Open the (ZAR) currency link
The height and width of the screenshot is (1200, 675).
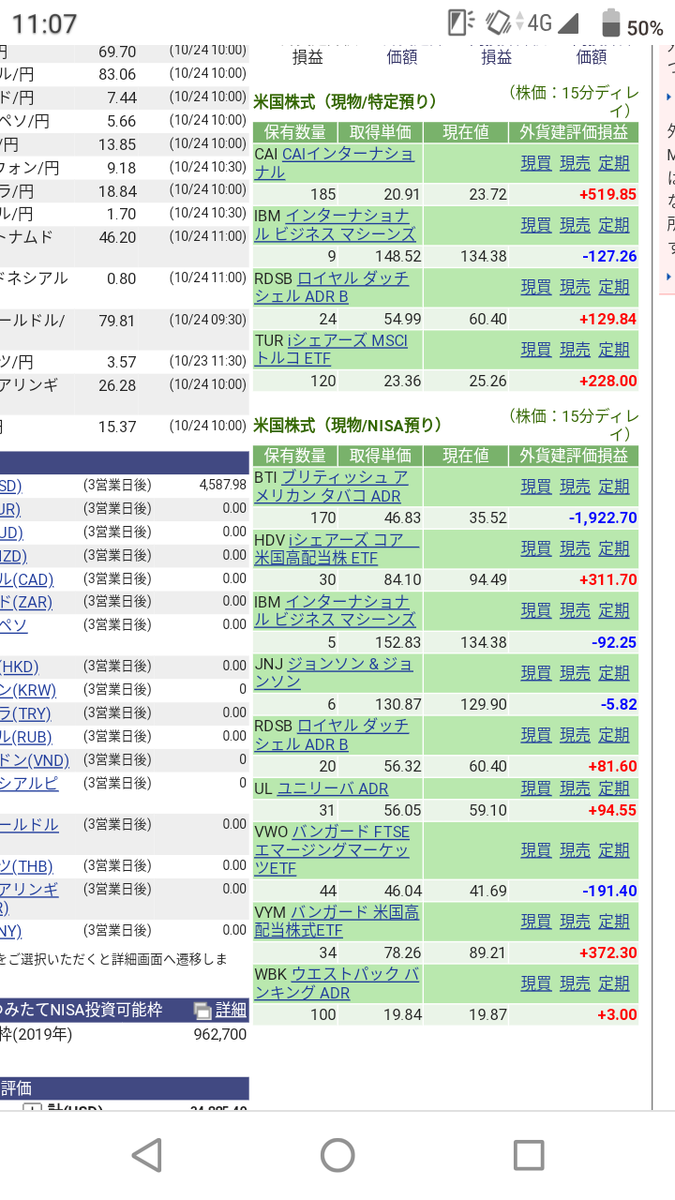(x=26, y=602)
